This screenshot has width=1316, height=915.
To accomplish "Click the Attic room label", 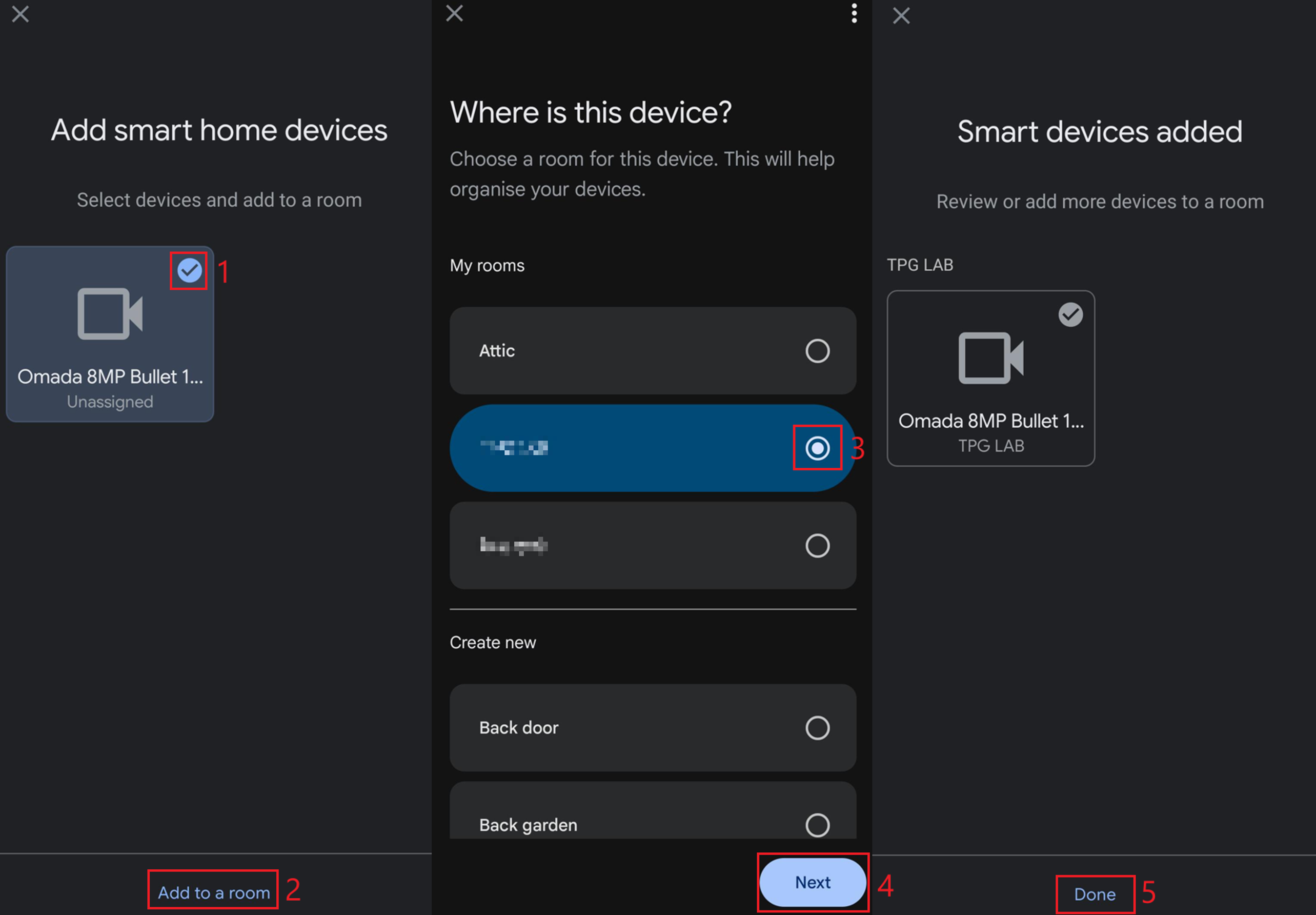I will click(497, 350).
